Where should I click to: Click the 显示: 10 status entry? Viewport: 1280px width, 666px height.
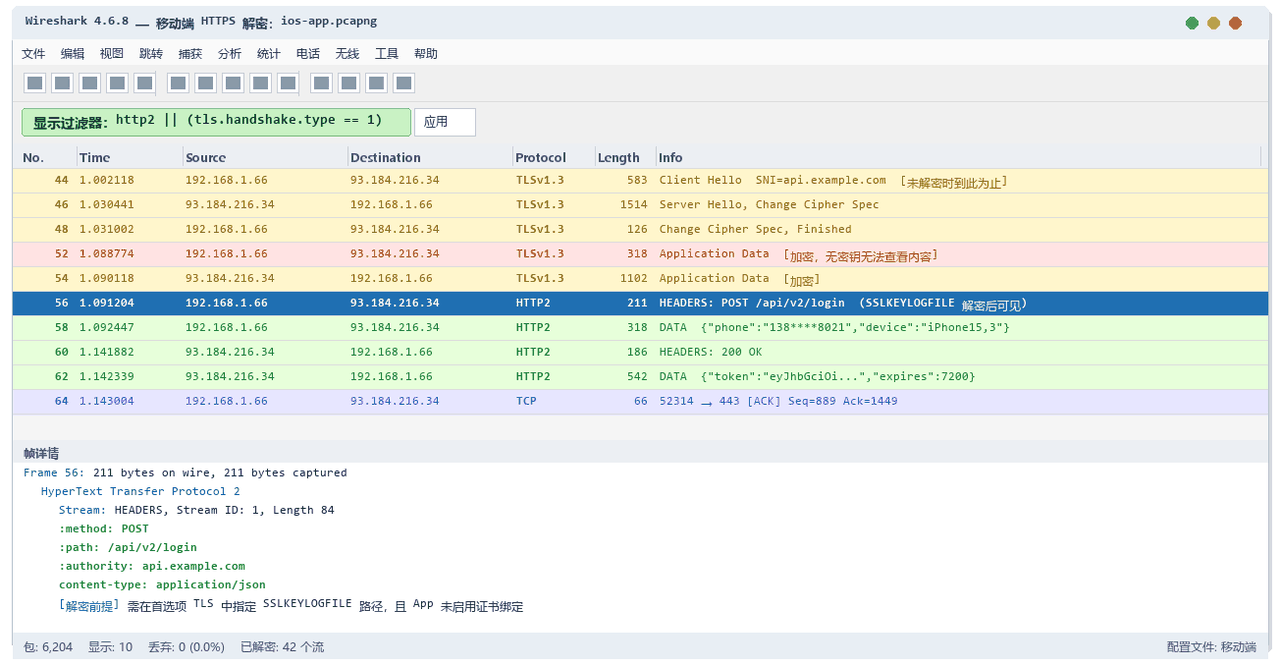[x=110, y=647]
